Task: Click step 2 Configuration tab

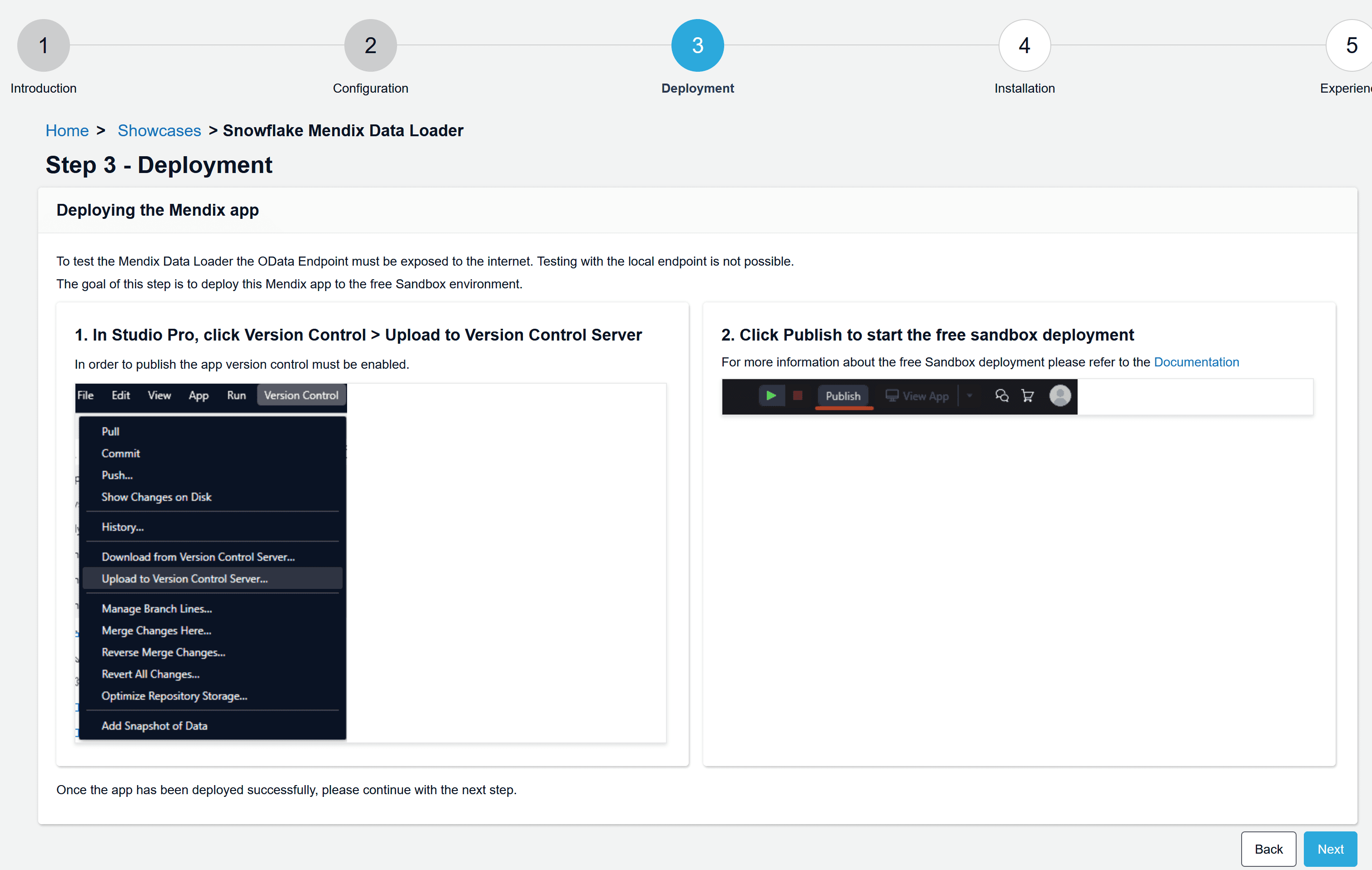Action: 371,44
